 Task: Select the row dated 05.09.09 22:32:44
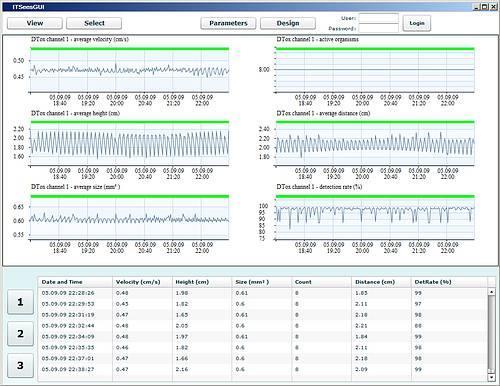click(263, 326)
